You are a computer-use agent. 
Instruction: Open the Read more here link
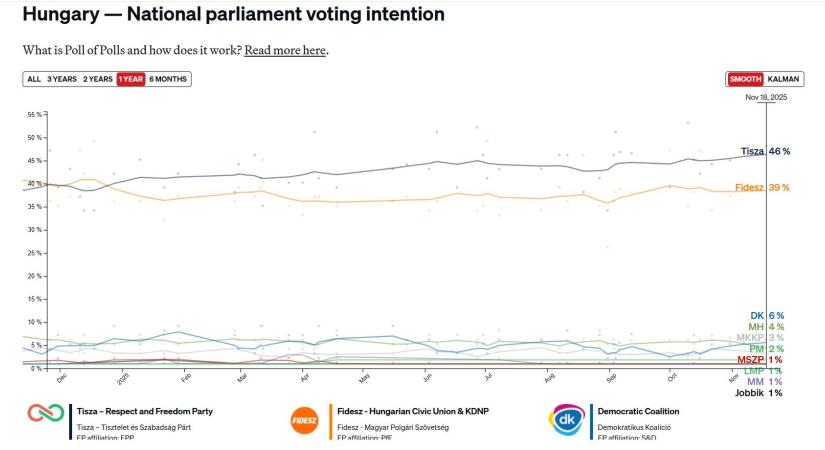285,50
